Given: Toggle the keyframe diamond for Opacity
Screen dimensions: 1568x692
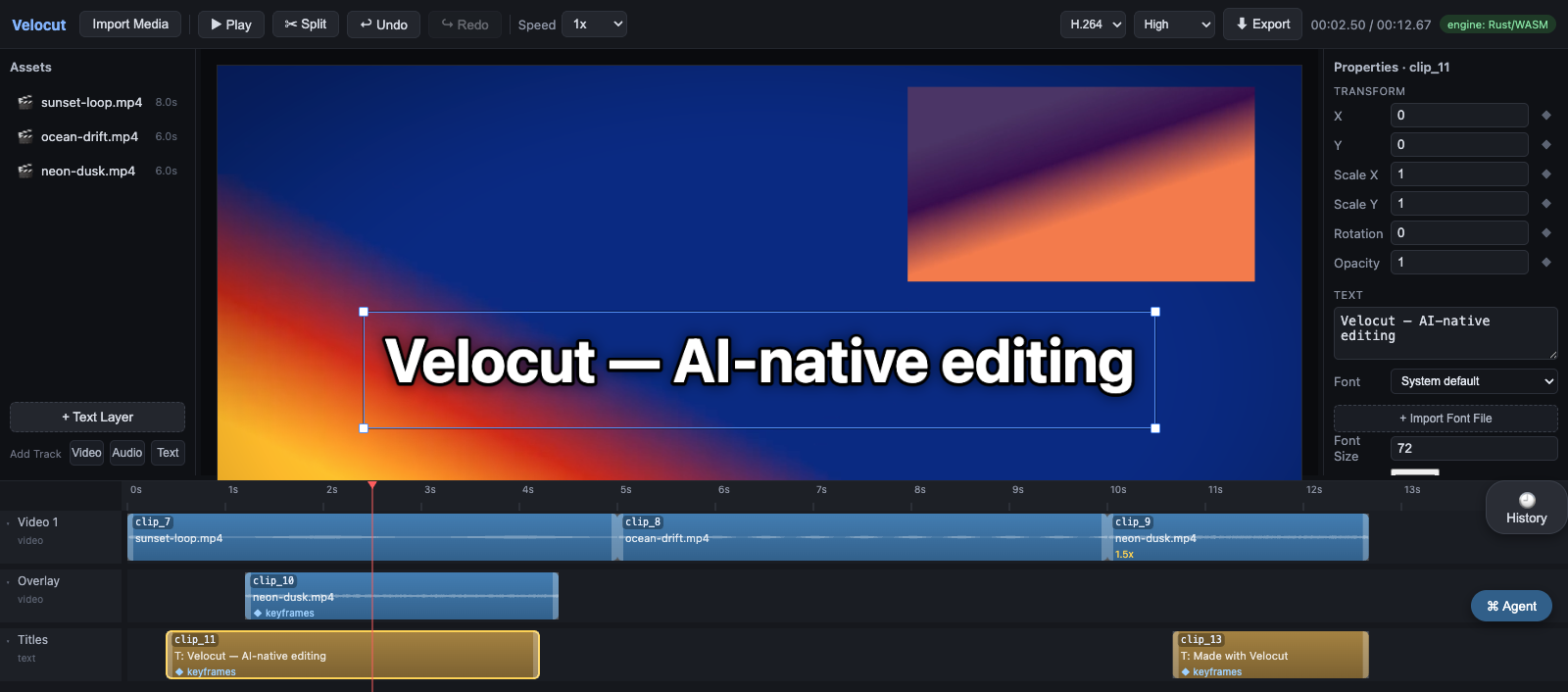Looking at the screenshot, I should tap(1546, 263).
